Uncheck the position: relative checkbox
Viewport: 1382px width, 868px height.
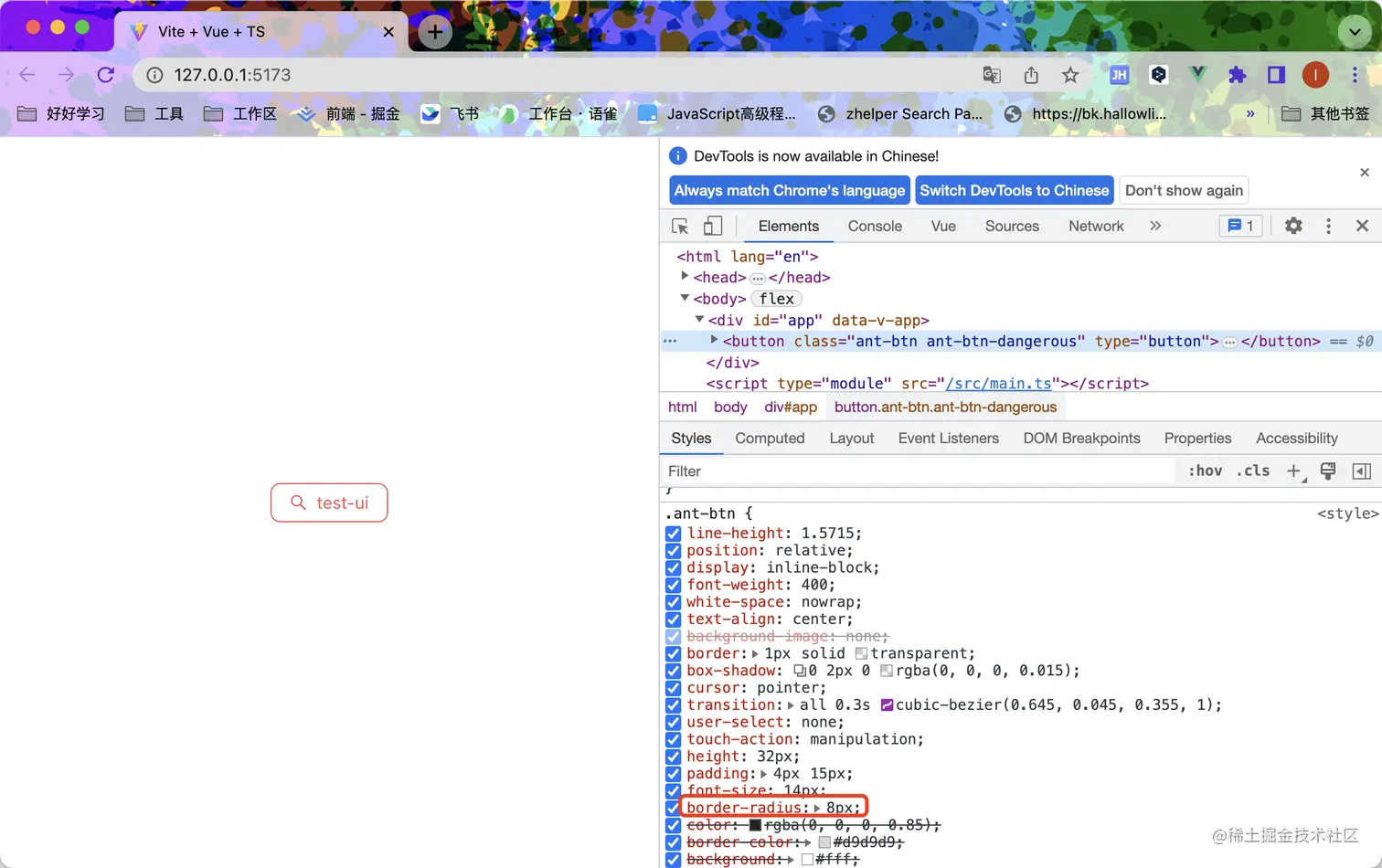point(674,551)
